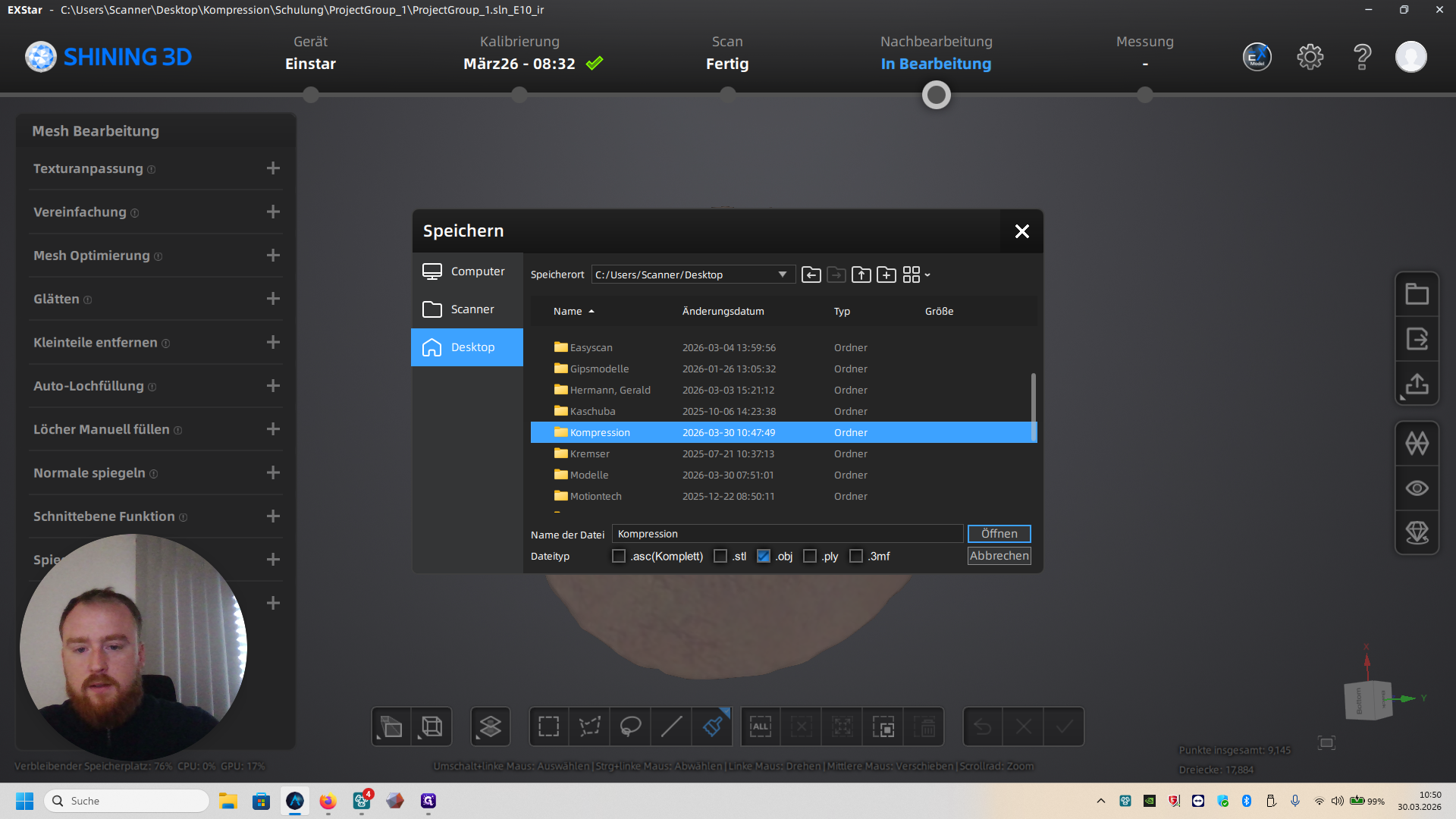Expand the Glätten section

pyautogui.click(x=273, y=299)
